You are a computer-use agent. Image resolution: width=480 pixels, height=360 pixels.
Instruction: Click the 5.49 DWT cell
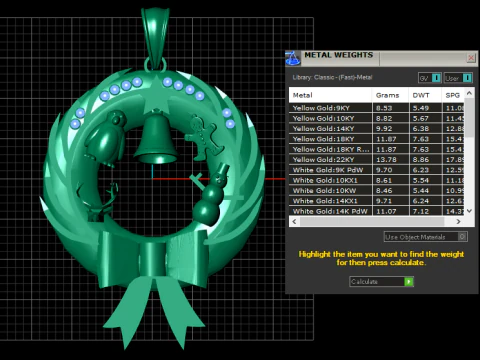(x=425, y=108)
